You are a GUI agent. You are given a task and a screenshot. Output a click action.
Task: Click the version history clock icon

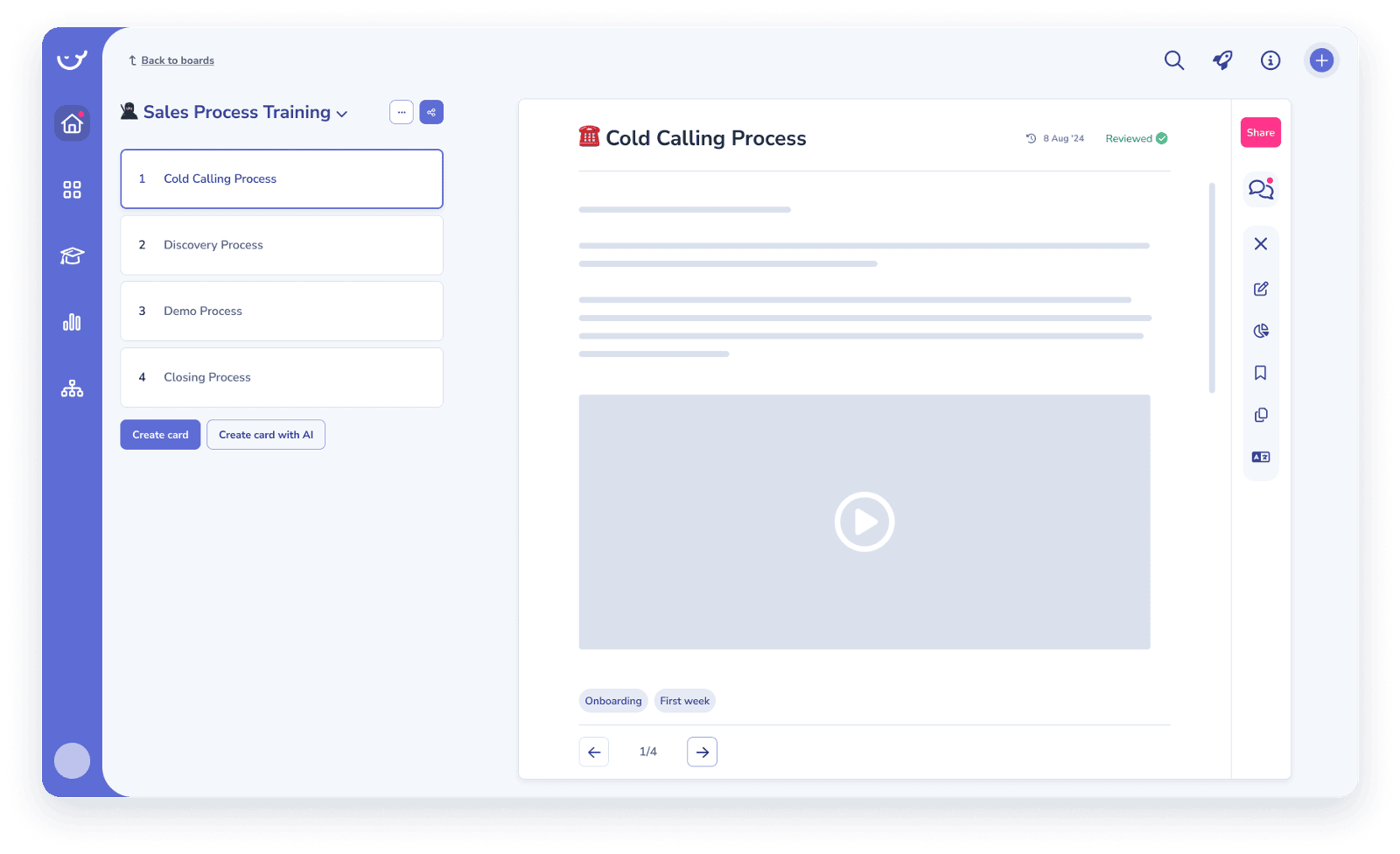[x=1031, y=138]
